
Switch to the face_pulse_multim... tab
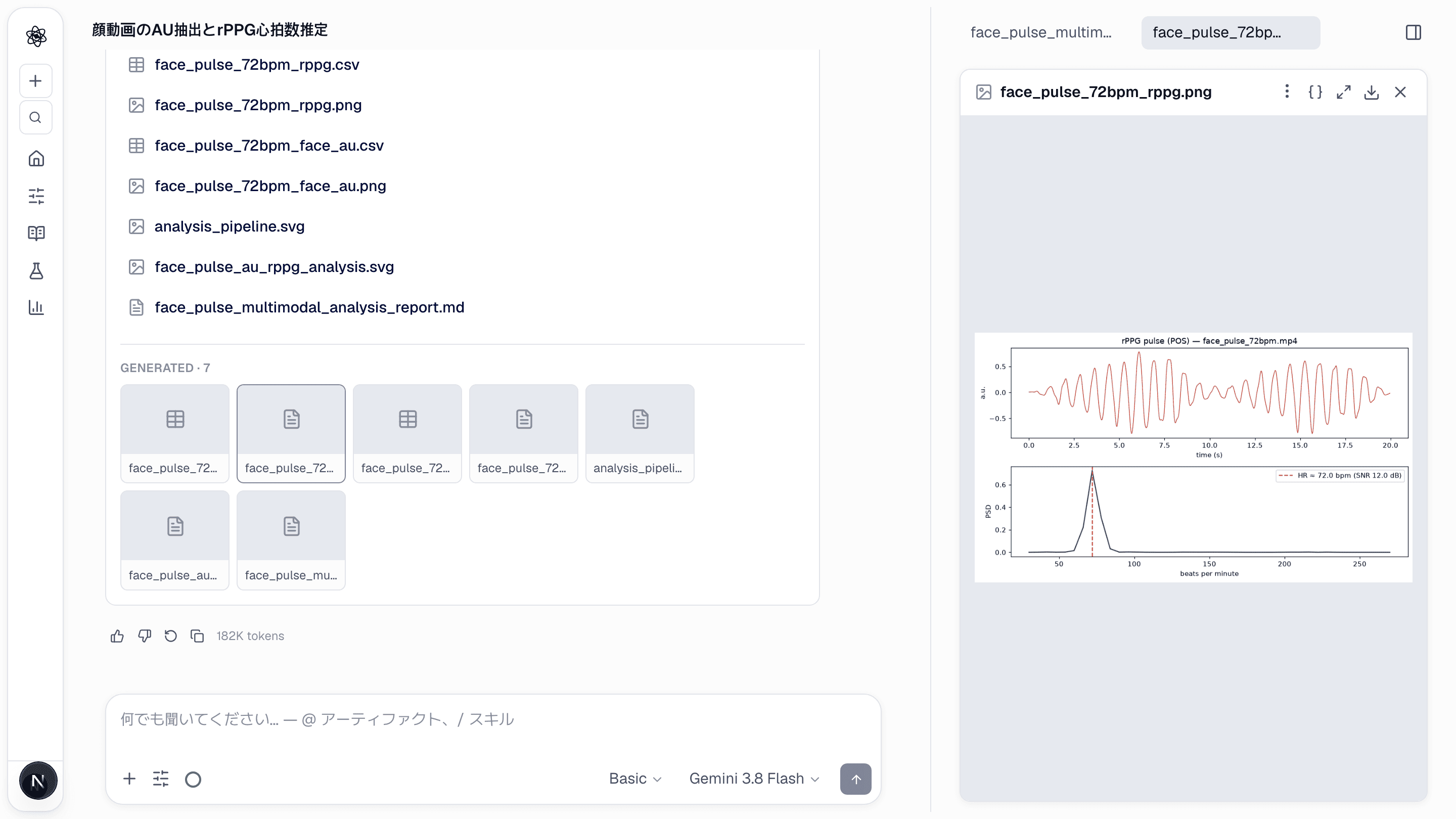tap(1040, 32)
